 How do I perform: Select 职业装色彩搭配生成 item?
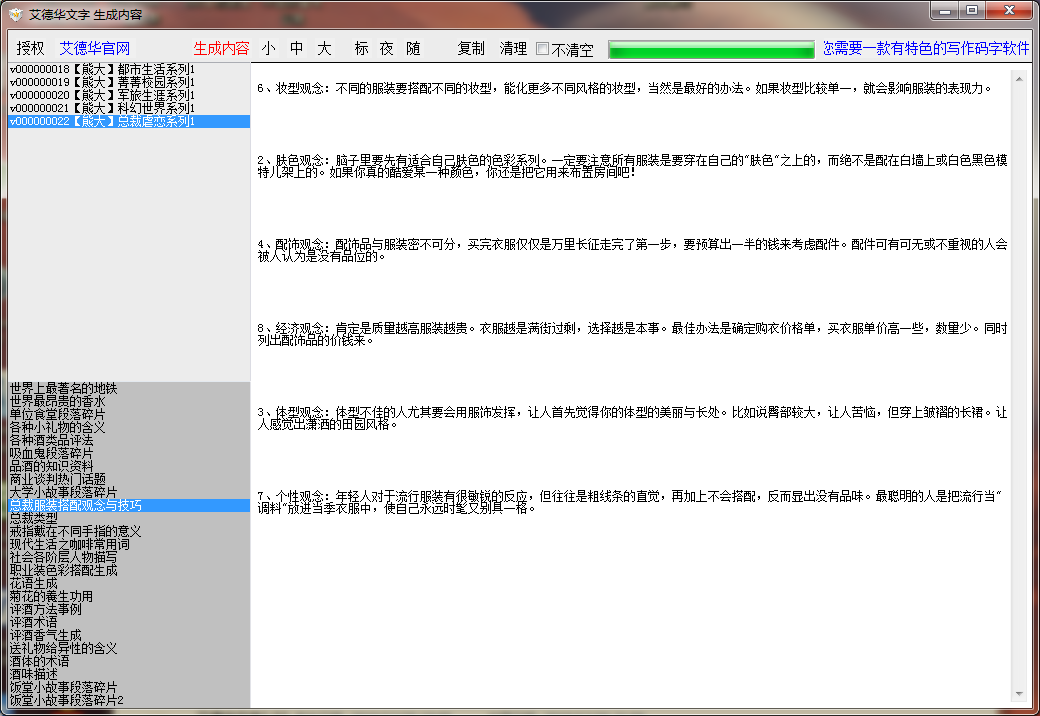pos(129,570)
